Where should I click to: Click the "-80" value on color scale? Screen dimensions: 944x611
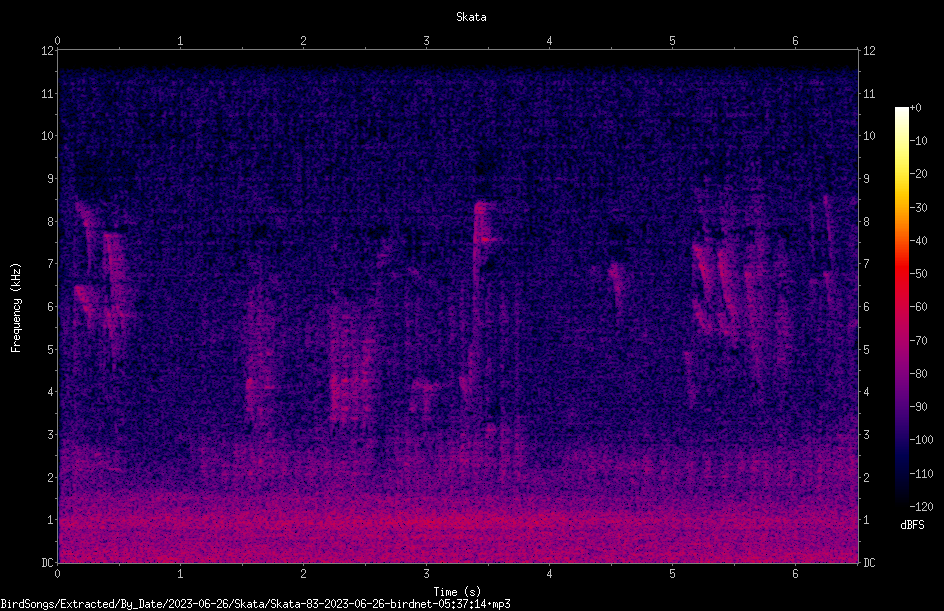(x=918, y=374)
